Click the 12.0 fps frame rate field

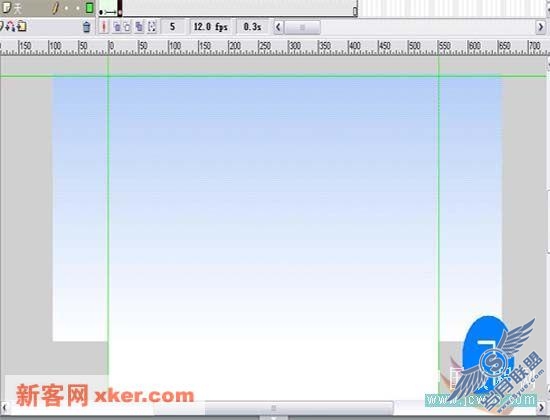point(211,27)
